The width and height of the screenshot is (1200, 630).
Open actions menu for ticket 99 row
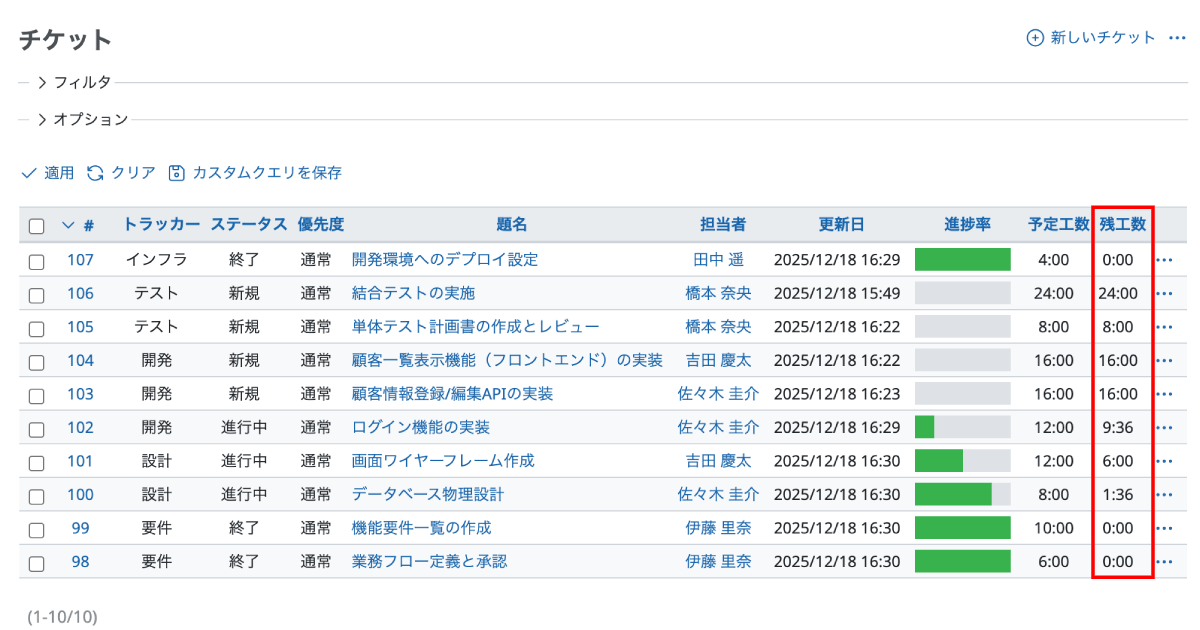[x=1164, y=528]
